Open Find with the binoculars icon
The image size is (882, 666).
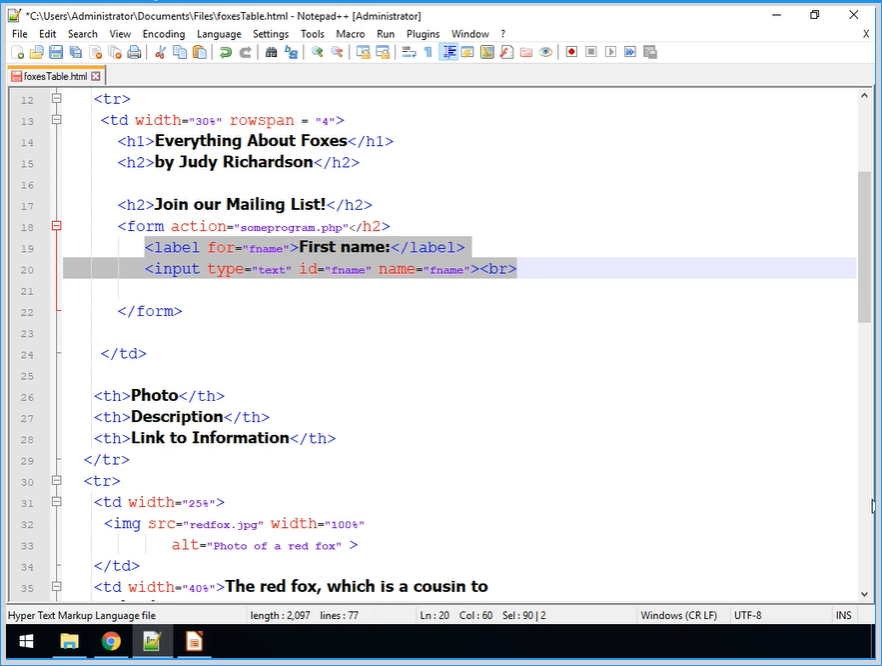coord(271,52)
